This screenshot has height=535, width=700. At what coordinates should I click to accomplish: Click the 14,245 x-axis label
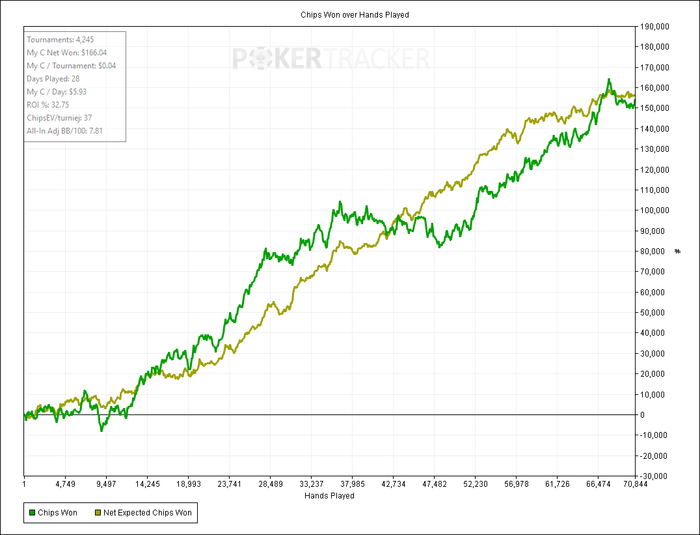147,484
